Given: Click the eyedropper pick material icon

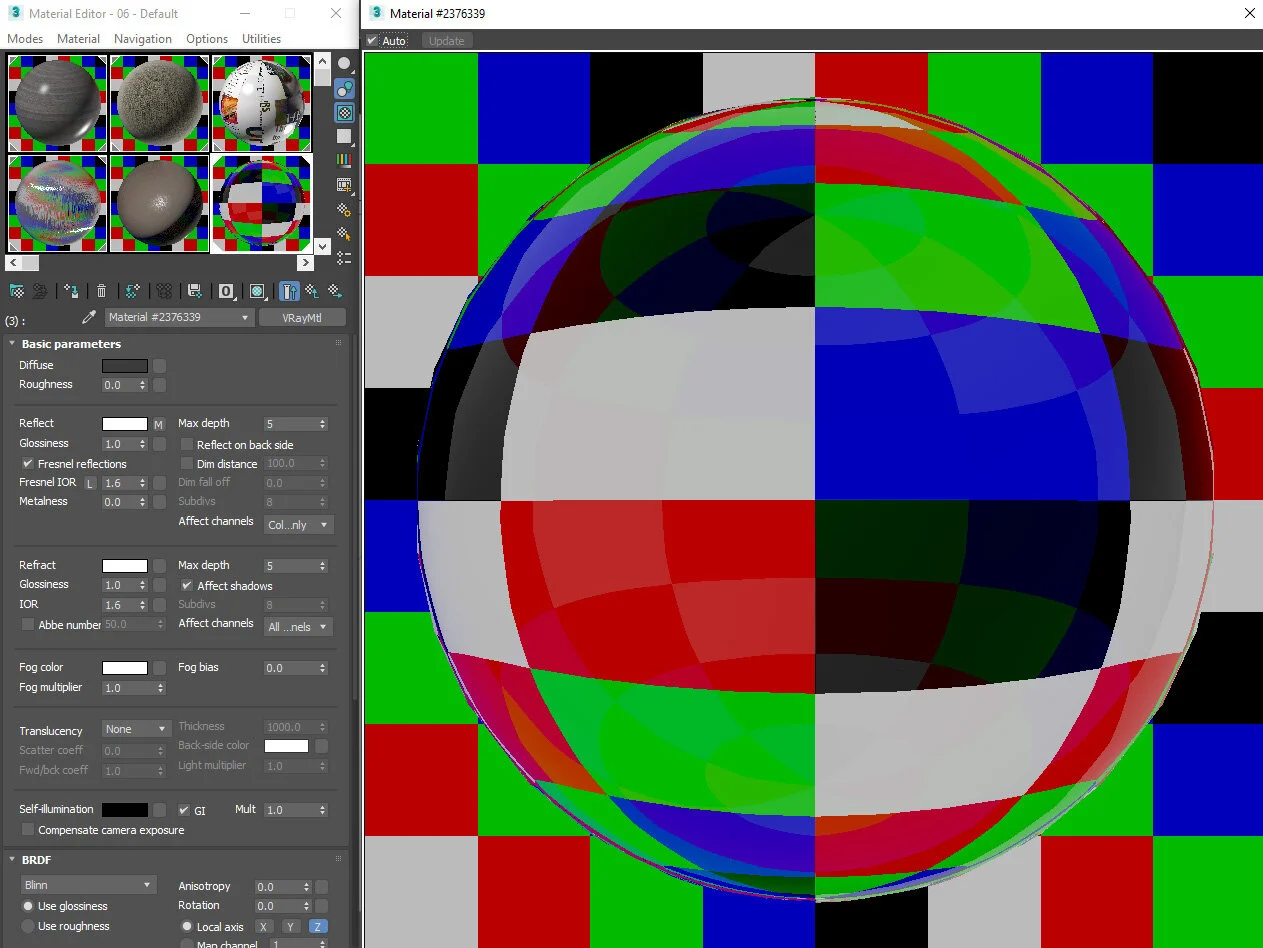Looking at the screenshot, I should click(x=89, y=317).
